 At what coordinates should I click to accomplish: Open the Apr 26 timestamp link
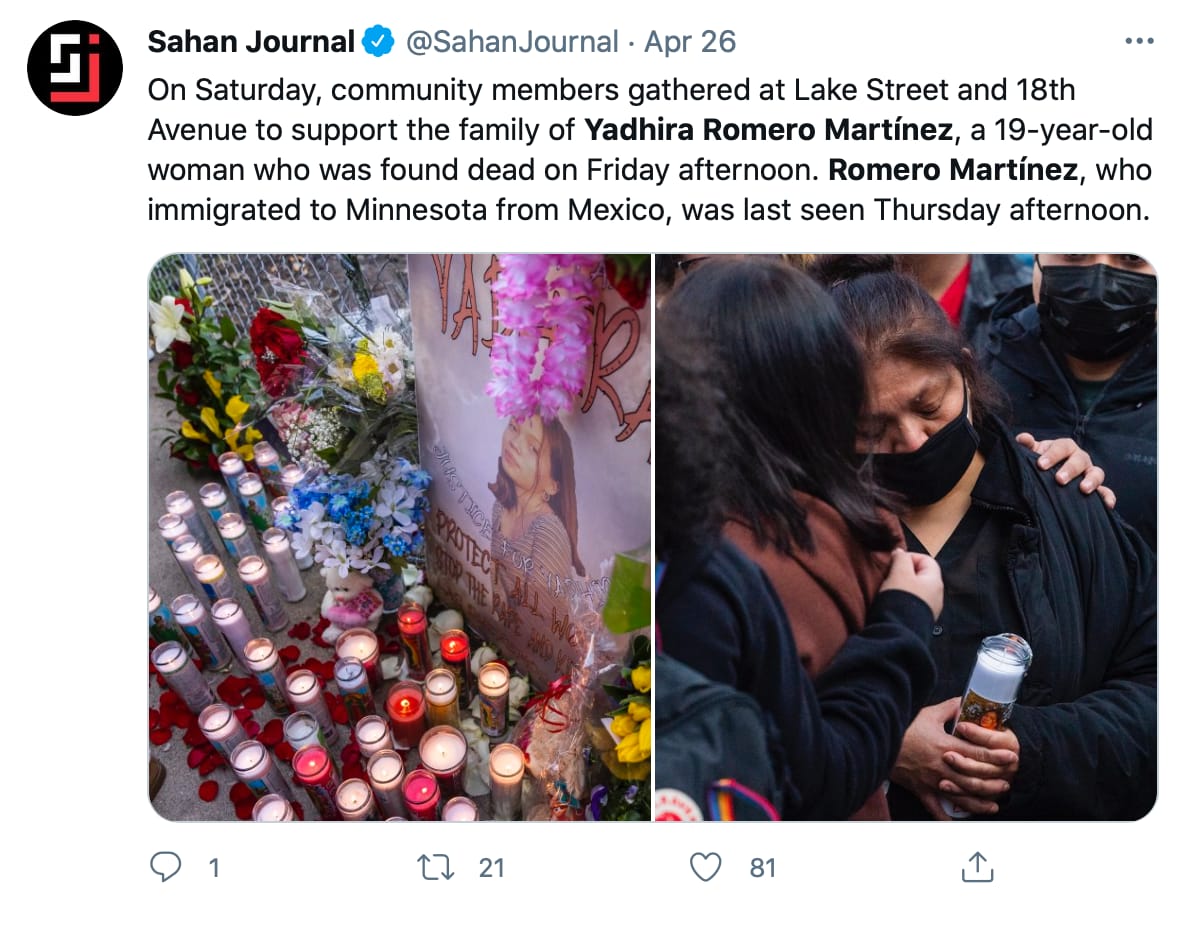[689, 42]
